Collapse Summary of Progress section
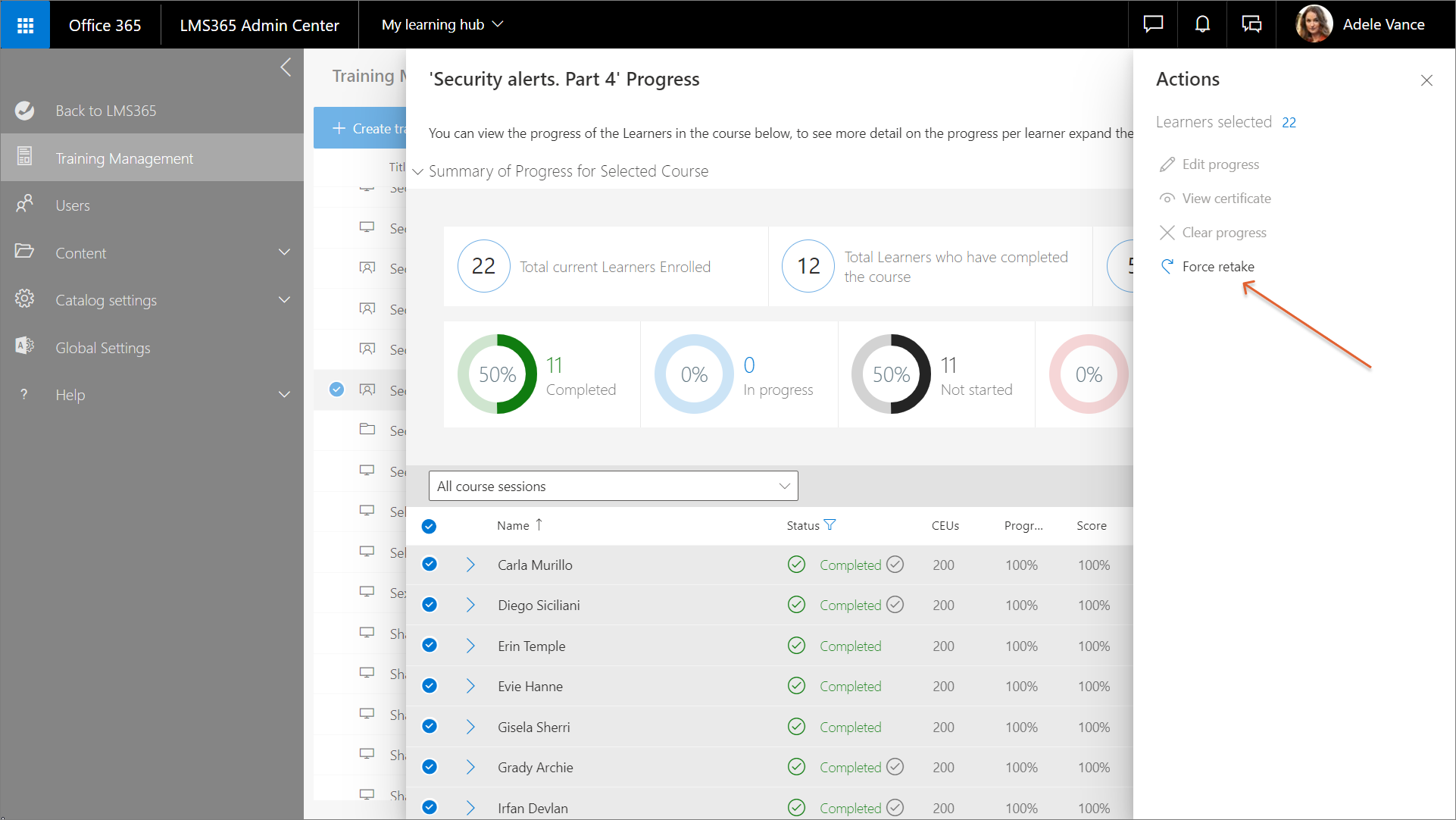The width and height of the screenshot is (1456, 820). pyautogui.click(x=418, y=171)
